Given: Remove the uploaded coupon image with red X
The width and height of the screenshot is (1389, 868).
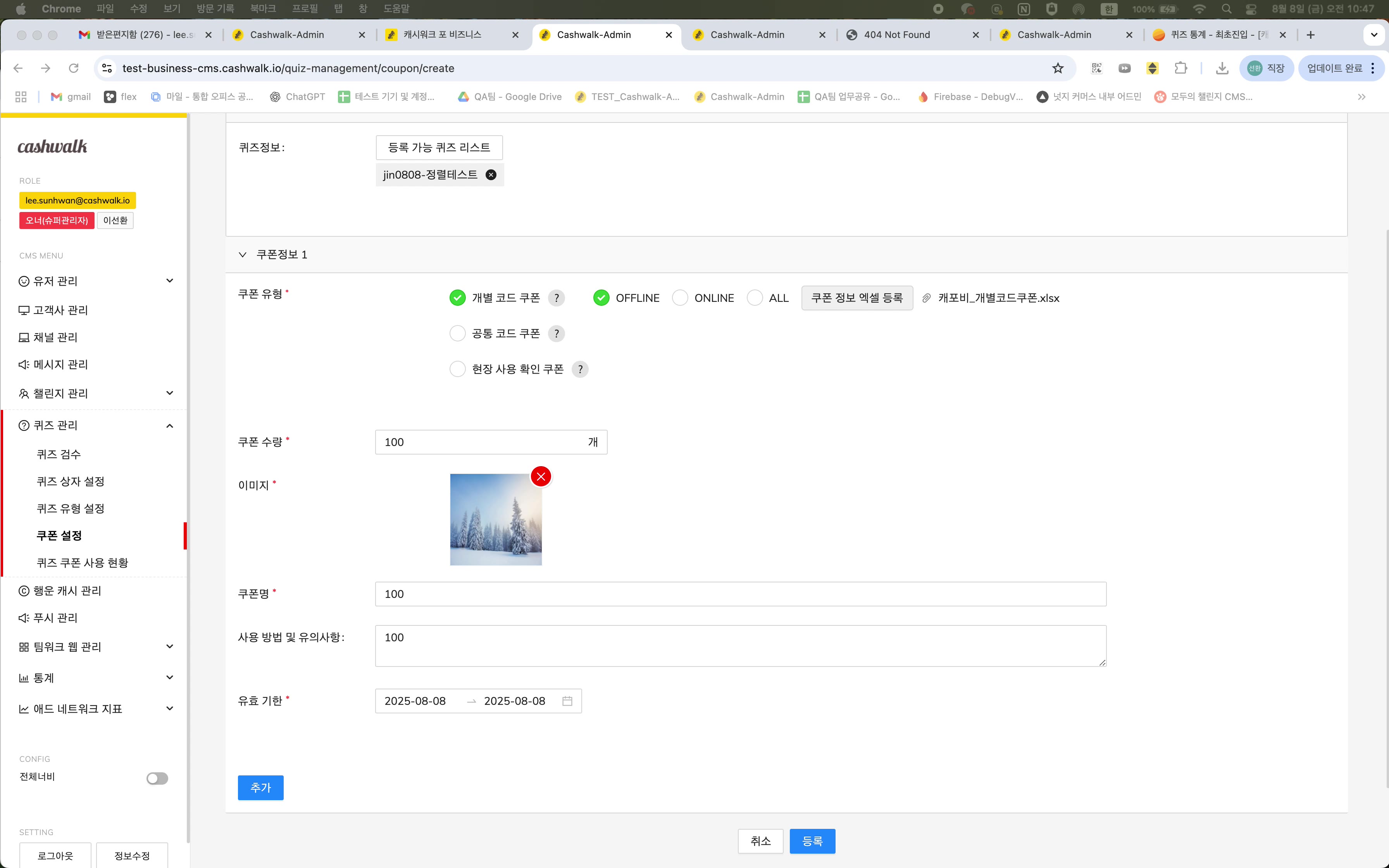Looking at the screenshot, I should 541,477.
